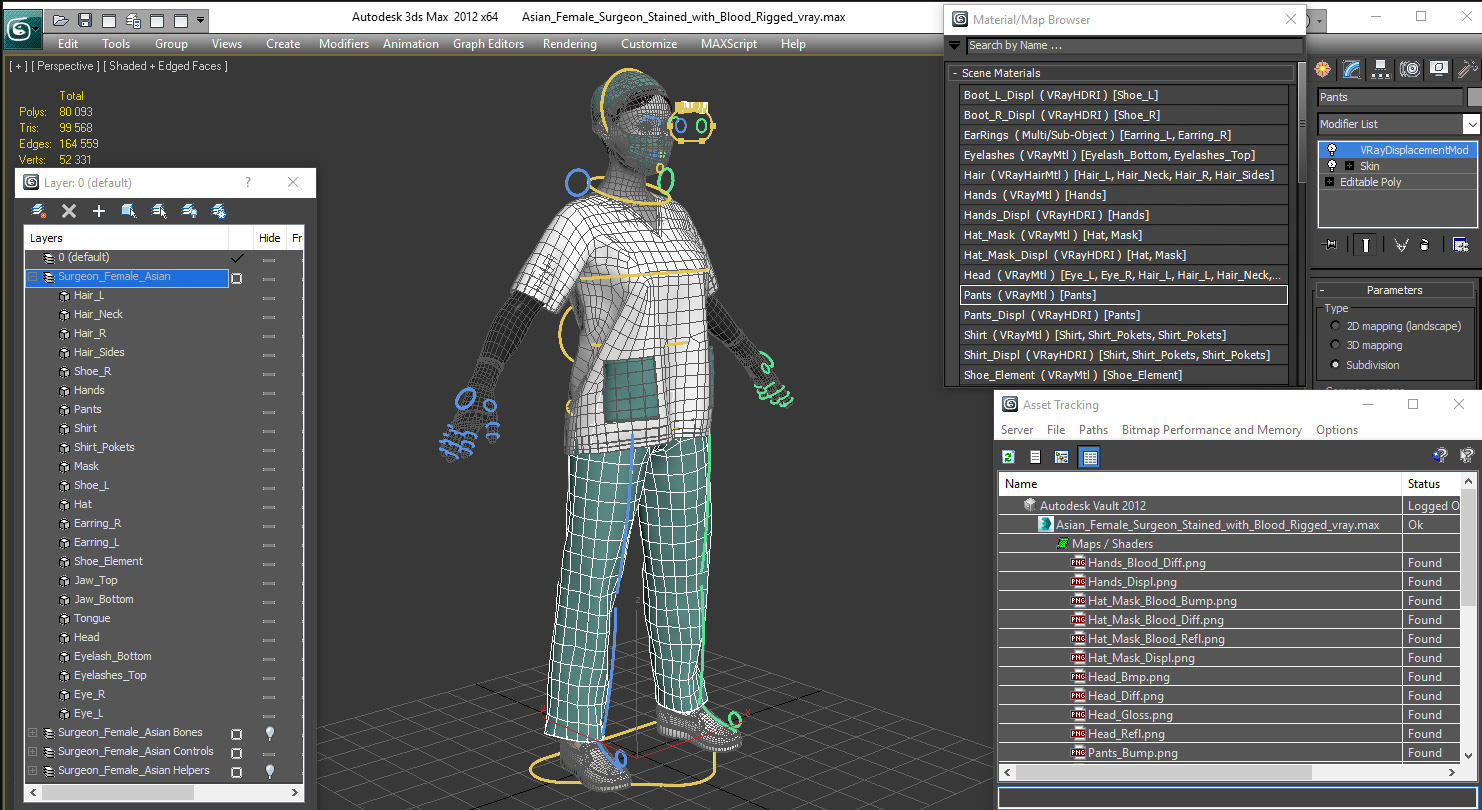Open quick access toolbar customize dropdown arrow
The width and height of the screenshot is (1482, 810).
tap(201, 20)
